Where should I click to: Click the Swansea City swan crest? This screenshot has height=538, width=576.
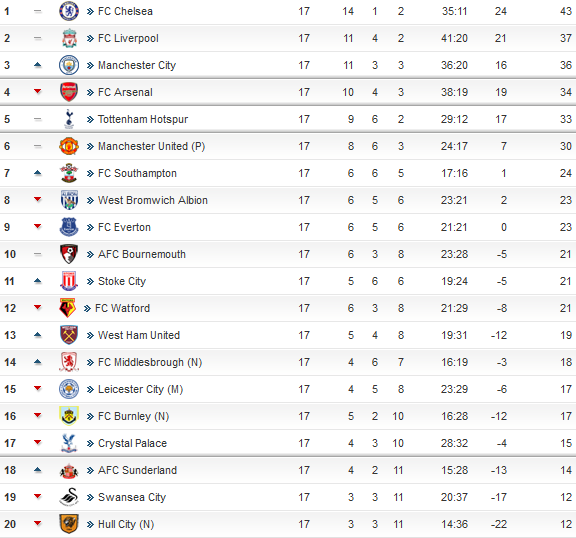(69, 497)
